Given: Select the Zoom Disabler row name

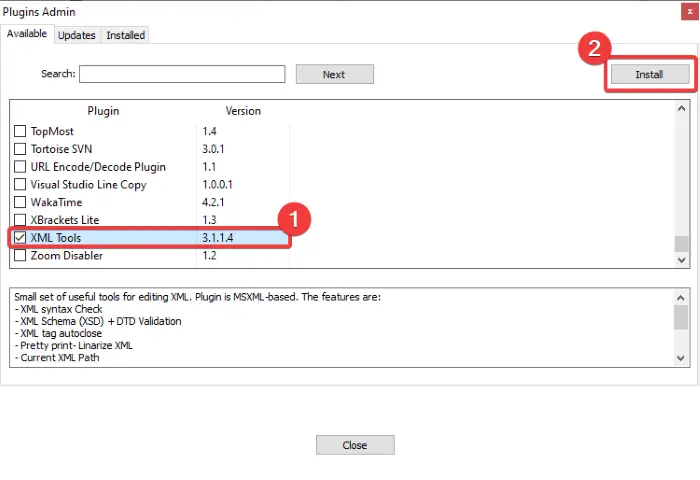Looking at the screenshot, I should (x=67, y=255).
